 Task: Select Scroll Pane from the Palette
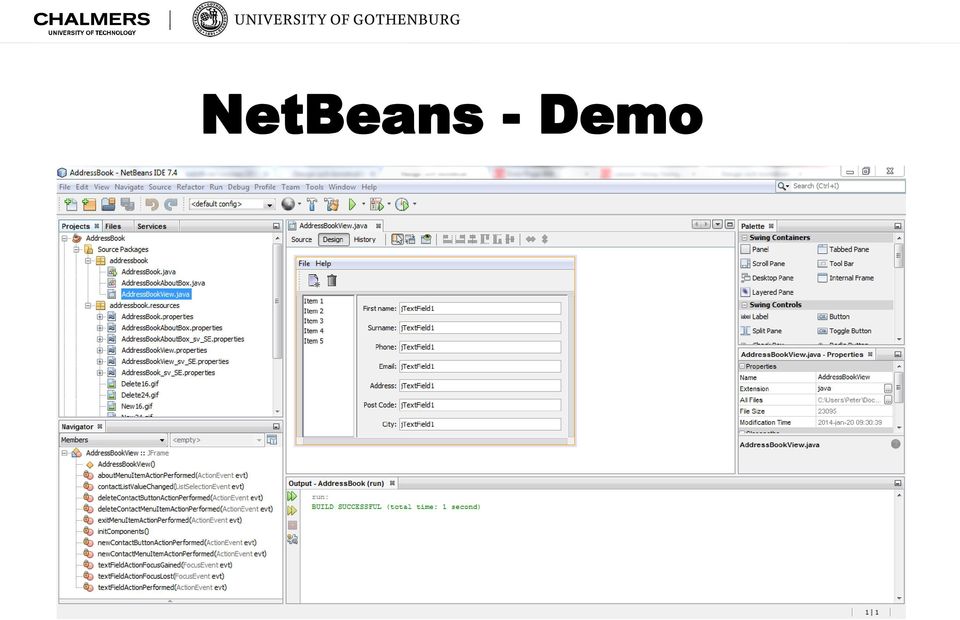point(763,264)
